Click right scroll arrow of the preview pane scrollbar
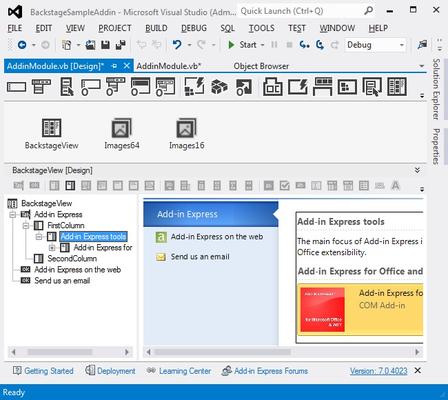Screen dimensions: 448x400 point(417,352)
